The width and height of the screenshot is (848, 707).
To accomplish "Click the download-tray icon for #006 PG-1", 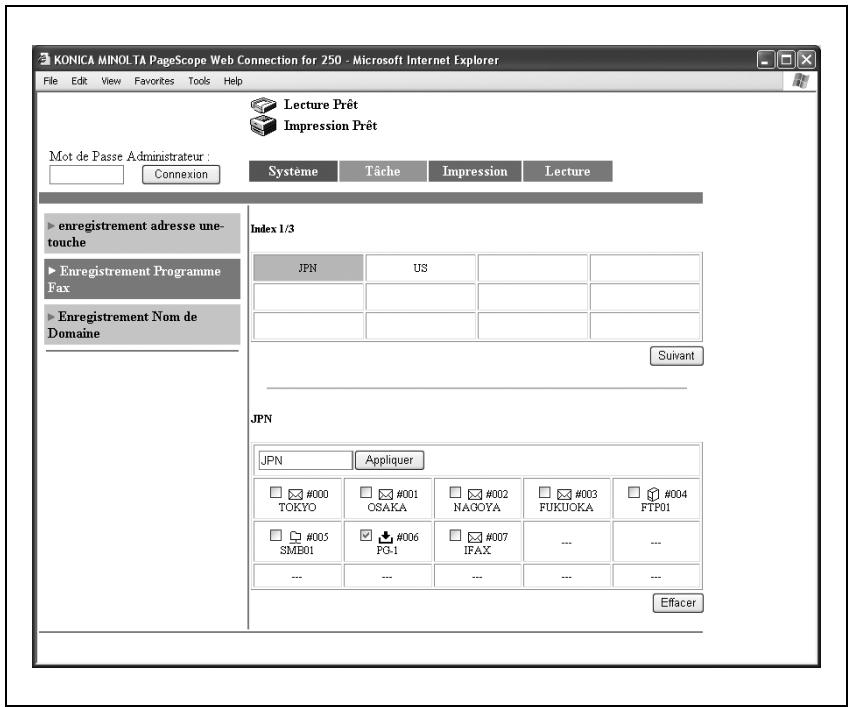I will 386,537.
